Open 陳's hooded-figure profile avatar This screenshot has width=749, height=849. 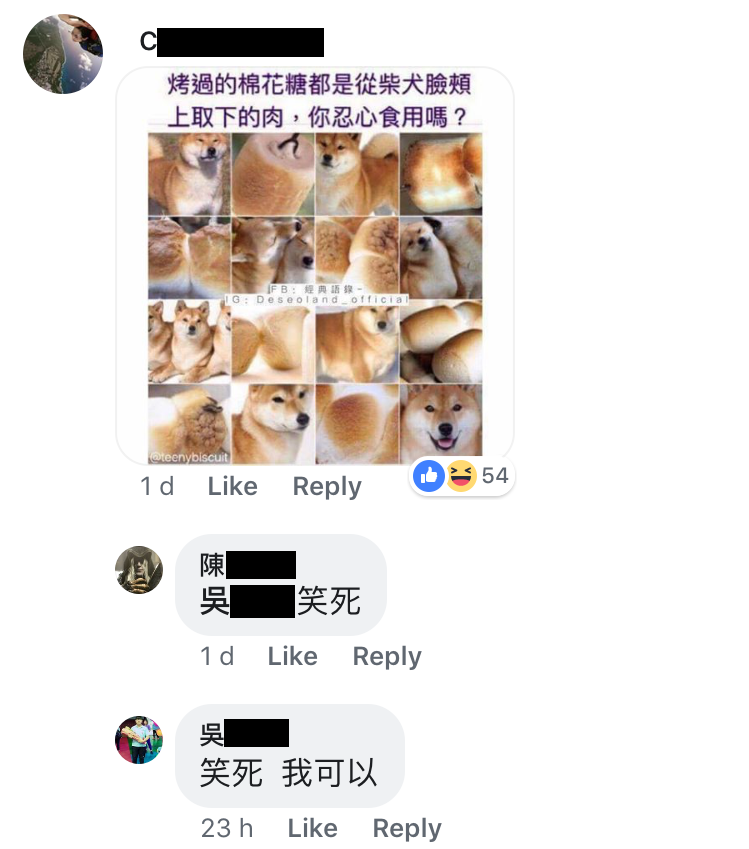point(139,570)
